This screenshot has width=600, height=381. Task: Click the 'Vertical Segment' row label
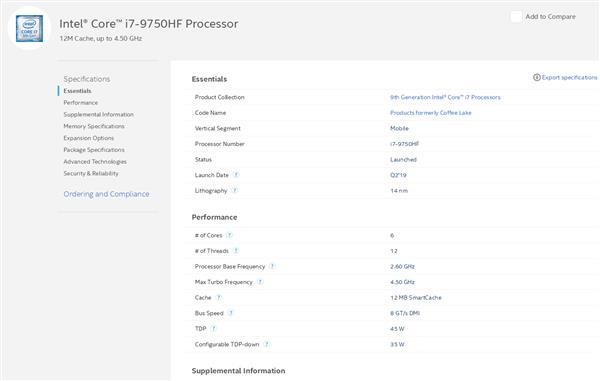coord(218,129)
